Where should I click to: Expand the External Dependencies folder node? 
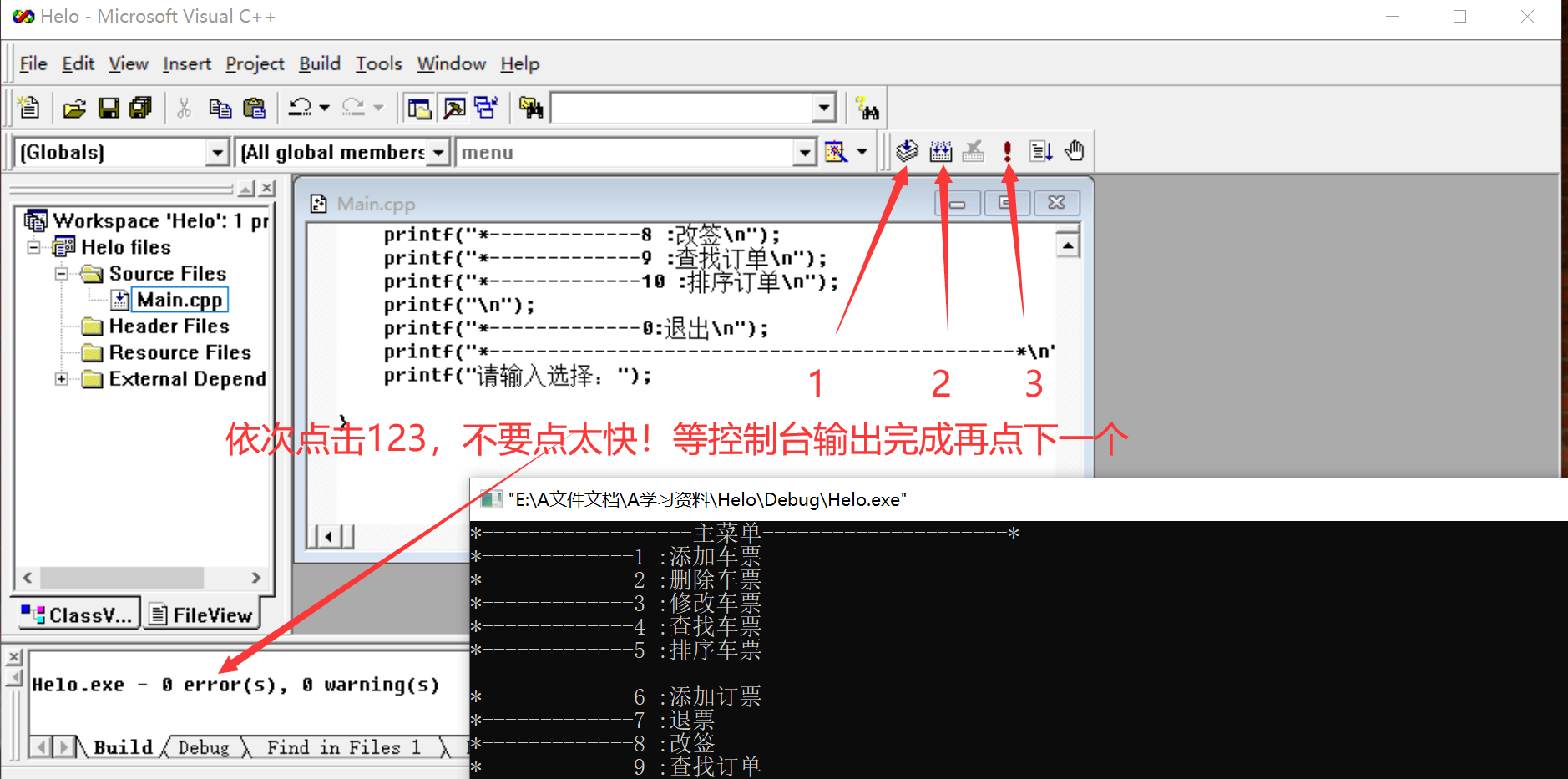click(x=61, y=379)
